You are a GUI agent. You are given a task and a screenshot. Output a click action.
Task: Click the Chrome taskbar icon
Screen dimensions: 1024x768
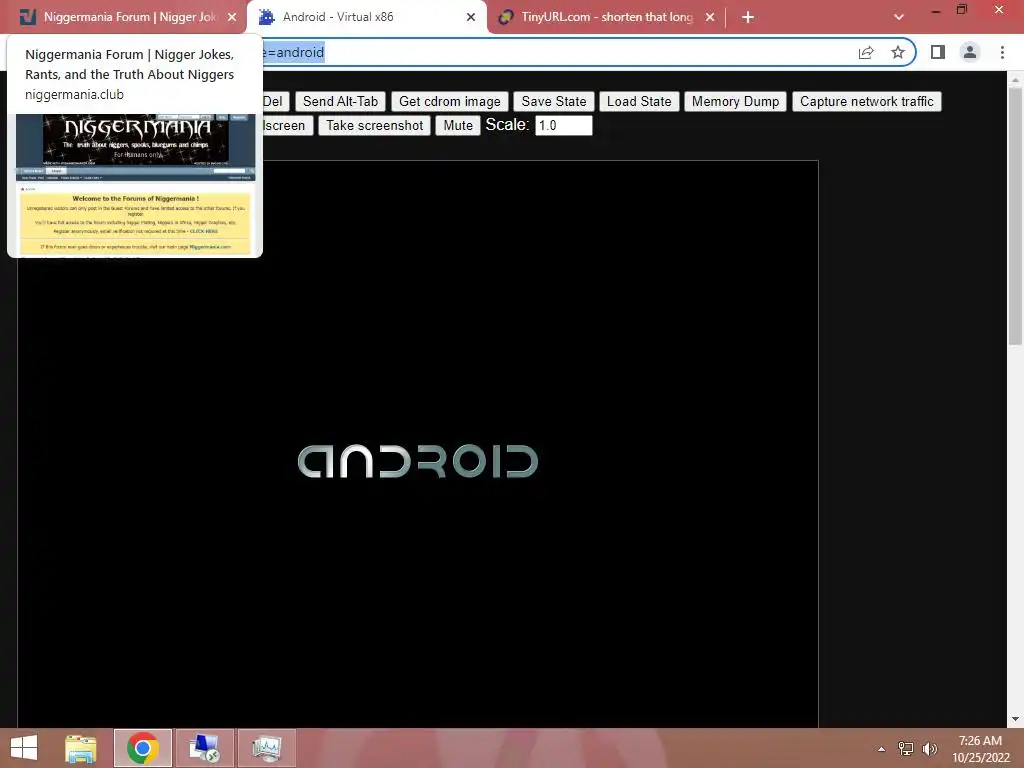(x=143, y=748)
